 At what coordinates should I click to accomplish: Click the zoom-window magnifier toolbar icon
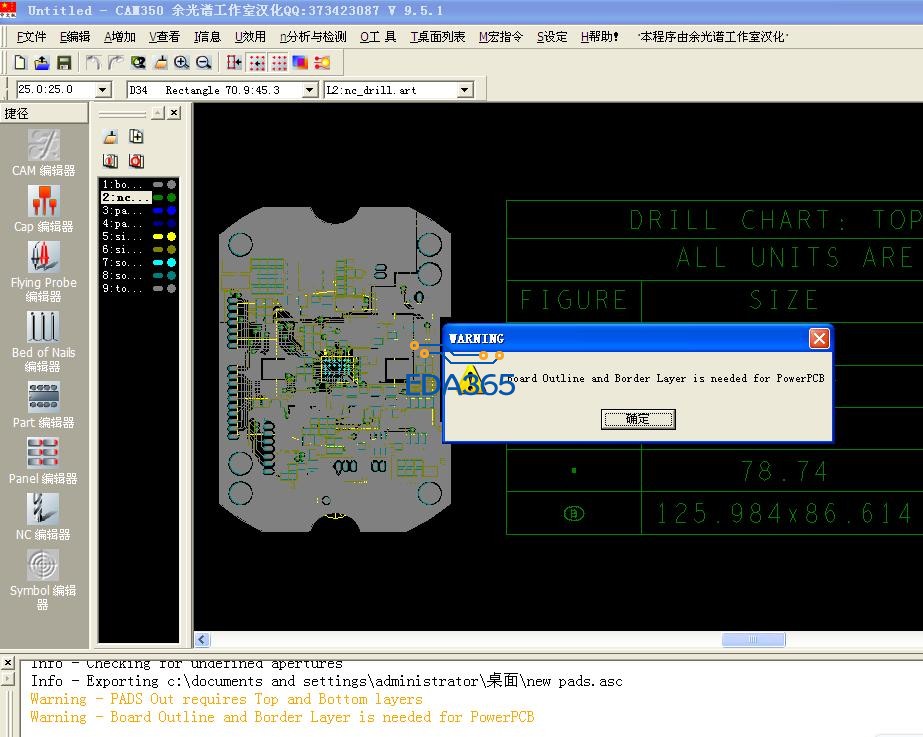(138, 62)
